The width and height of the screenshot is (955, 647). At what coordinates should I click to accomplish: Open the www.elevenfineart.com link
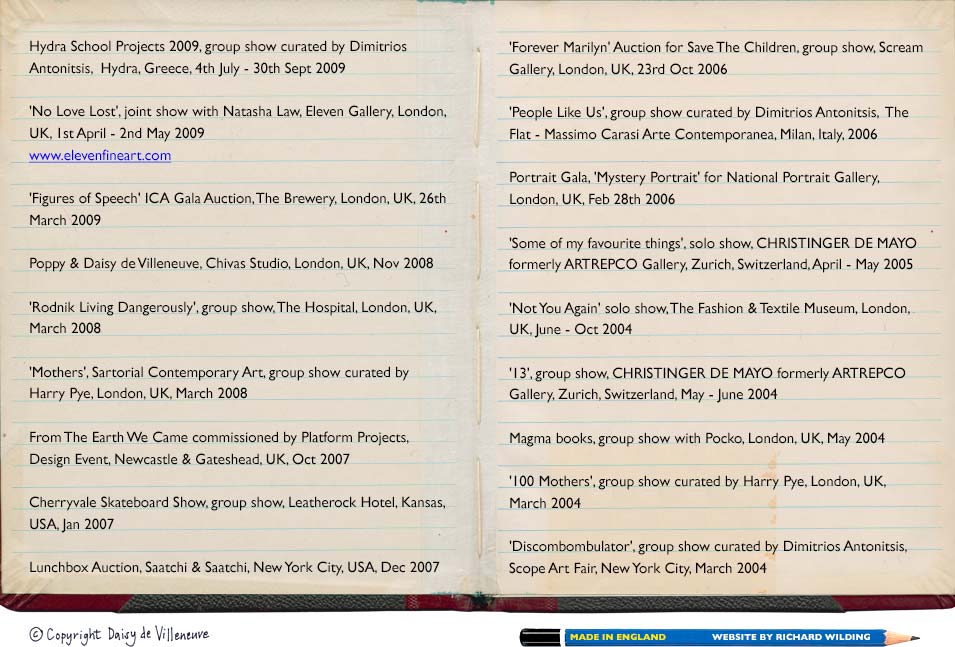[x=100, y=156]
